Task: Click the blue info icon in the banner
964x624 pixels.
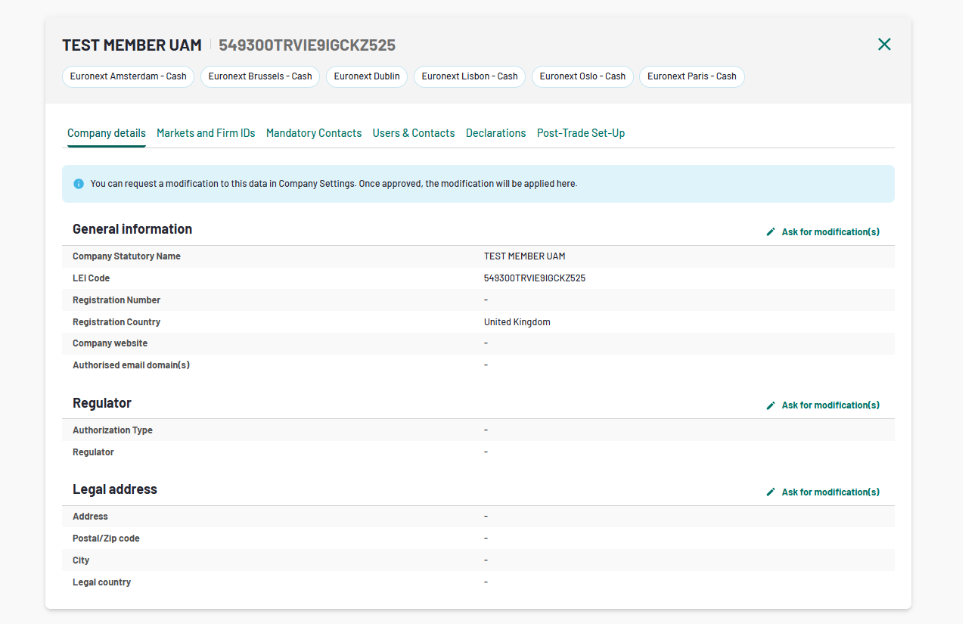Action: click(79, 184)
